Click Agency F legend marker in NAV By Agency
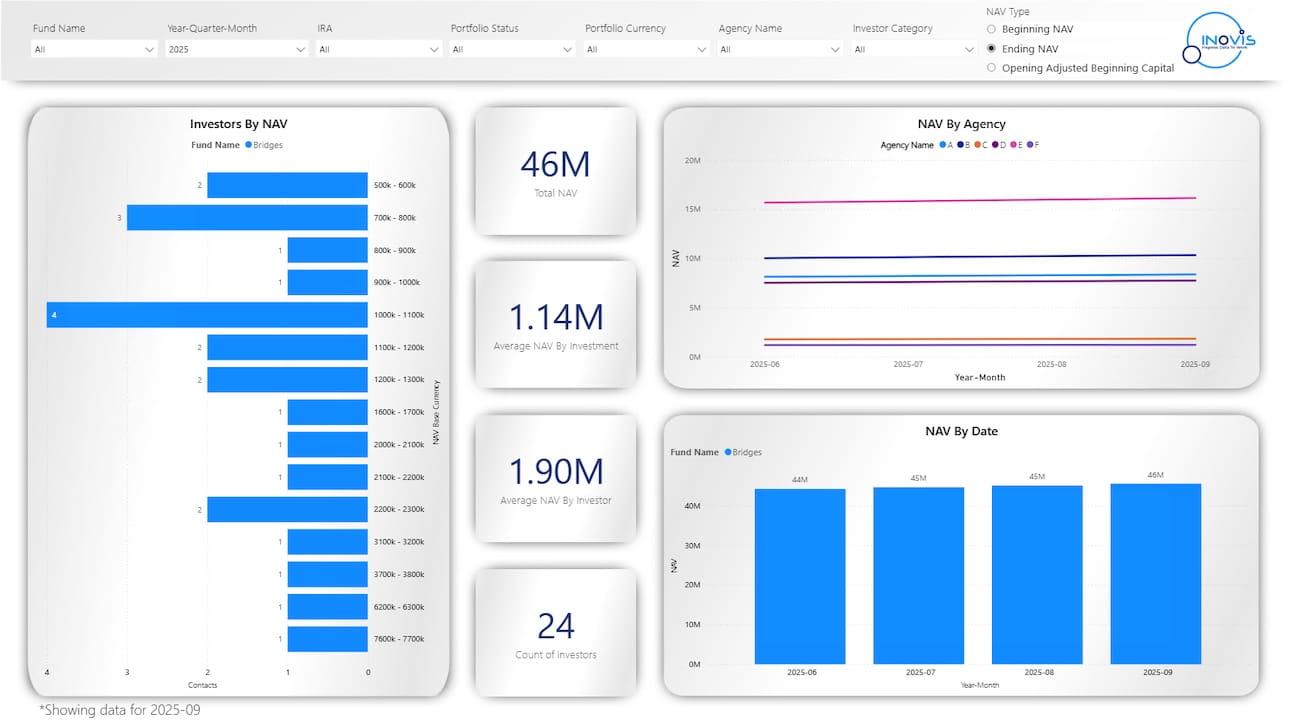Image resolution: width=1300 pixels, height=722 pixels. pyautogui.click(x=1030, y=145)
